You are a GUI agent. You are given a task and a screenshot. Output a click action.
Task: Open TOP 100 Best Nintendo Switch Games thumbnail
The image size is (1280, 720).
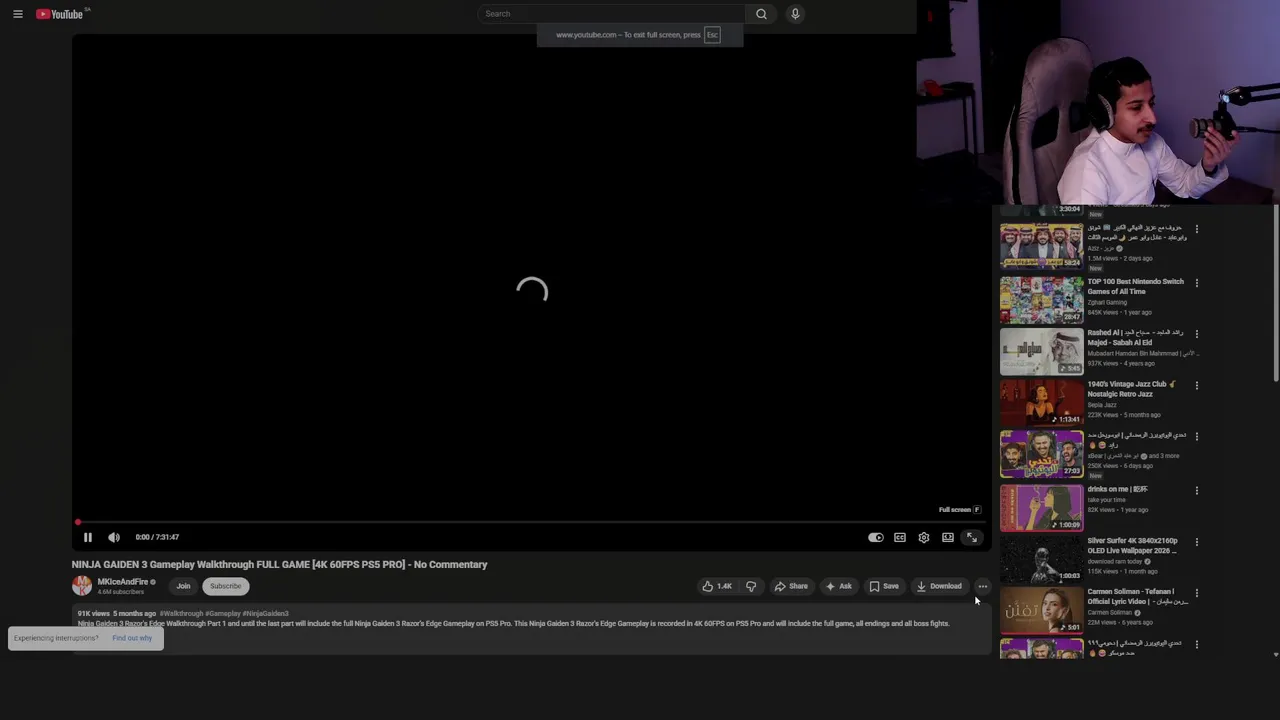pos(1041,300)
